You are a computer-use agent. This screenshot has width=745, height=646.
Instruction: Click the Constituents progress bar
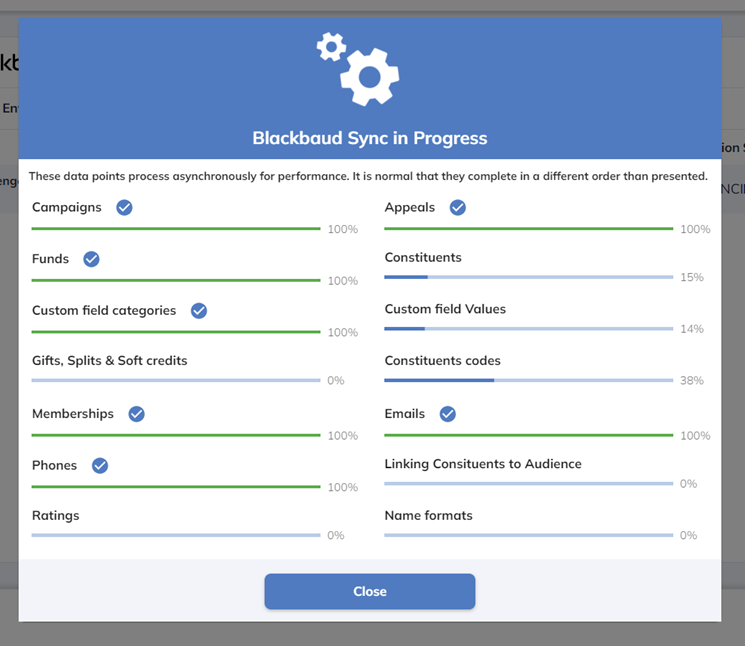(528, 277)
